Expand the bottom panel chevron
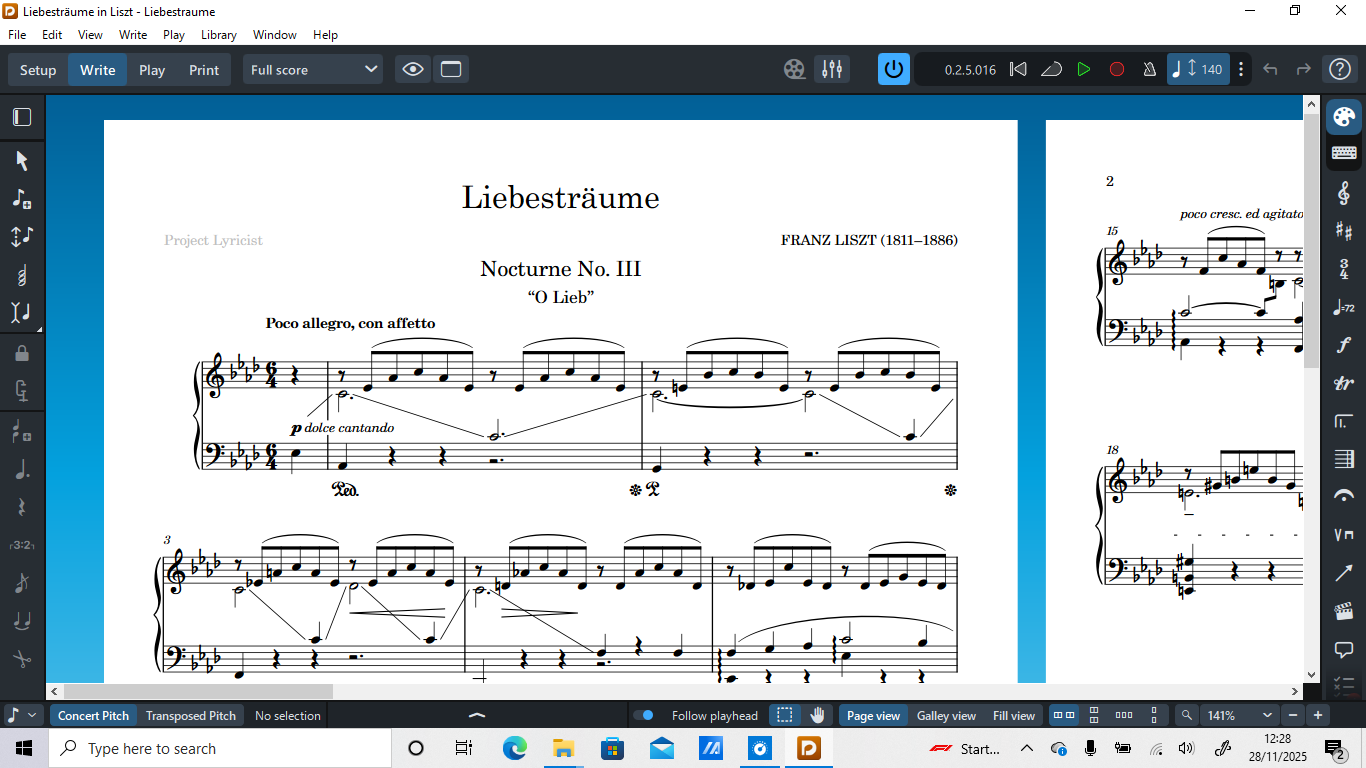The image size is (1366, 768). tap(477, 715)
